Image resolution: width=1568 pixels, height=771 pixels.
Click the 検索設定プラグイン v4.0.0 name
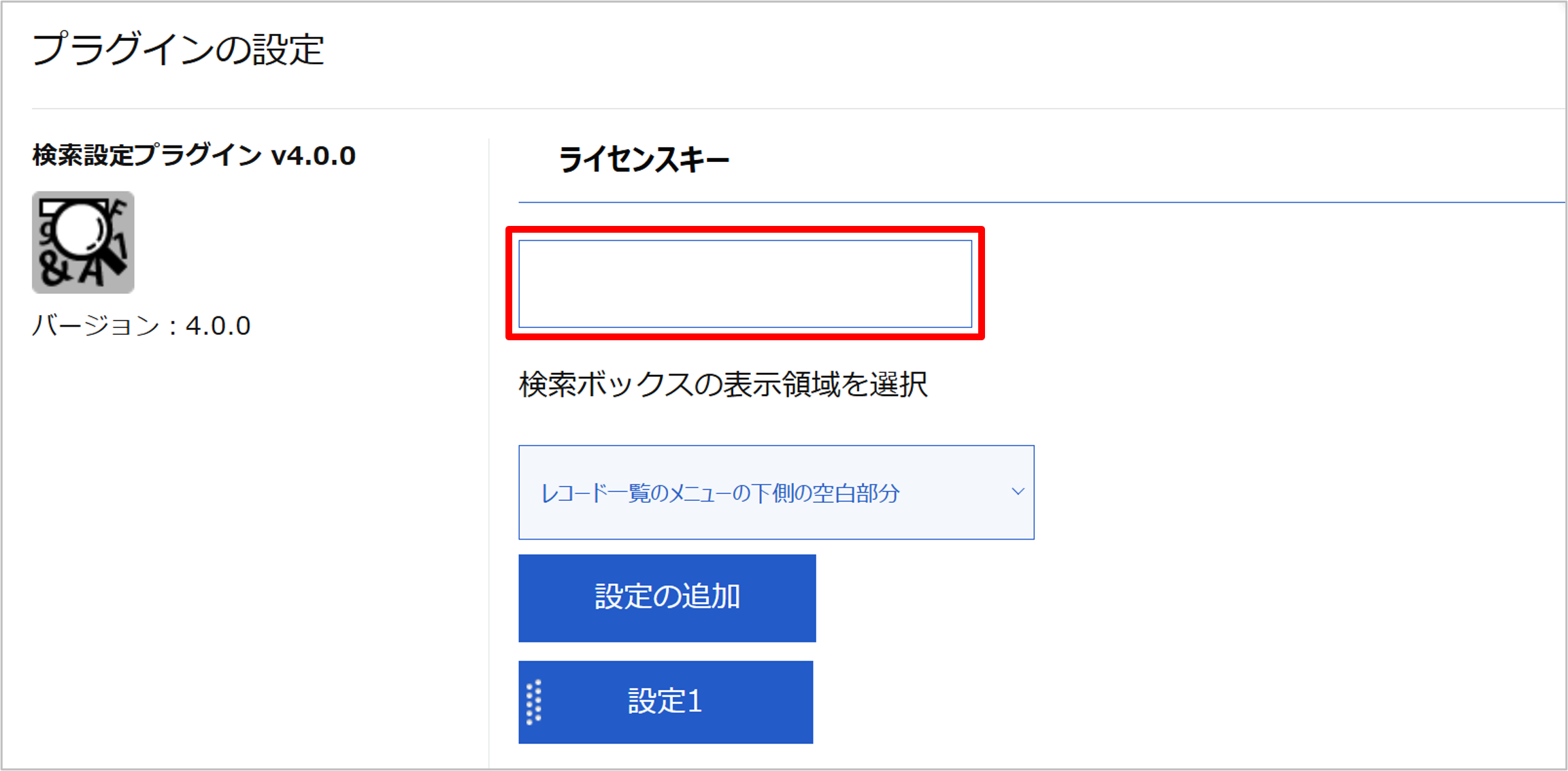(194, 155)
